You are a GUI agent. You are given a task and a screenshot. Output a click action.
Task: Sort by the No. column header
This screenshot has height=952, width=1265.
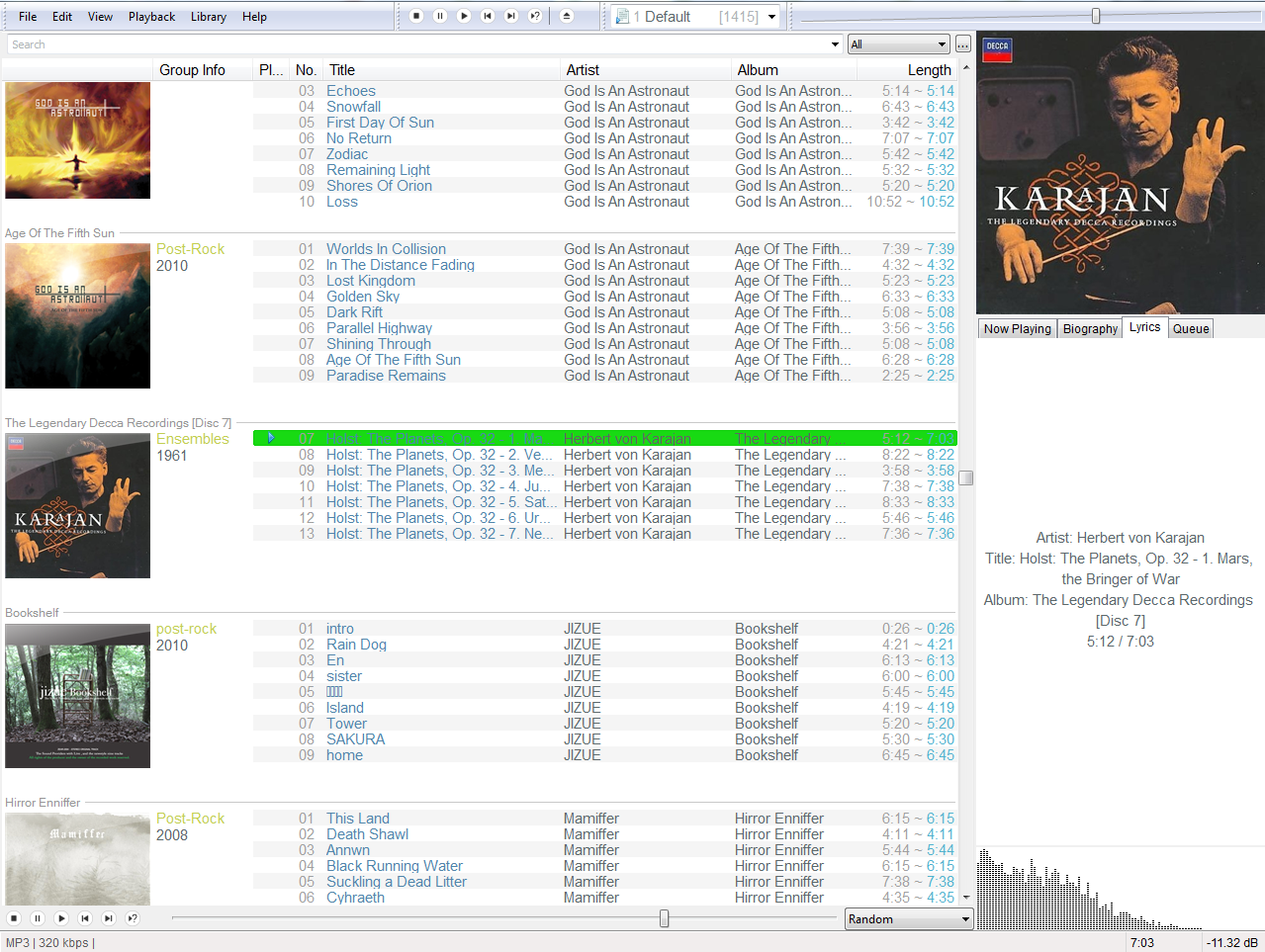(x=306, y=70)
